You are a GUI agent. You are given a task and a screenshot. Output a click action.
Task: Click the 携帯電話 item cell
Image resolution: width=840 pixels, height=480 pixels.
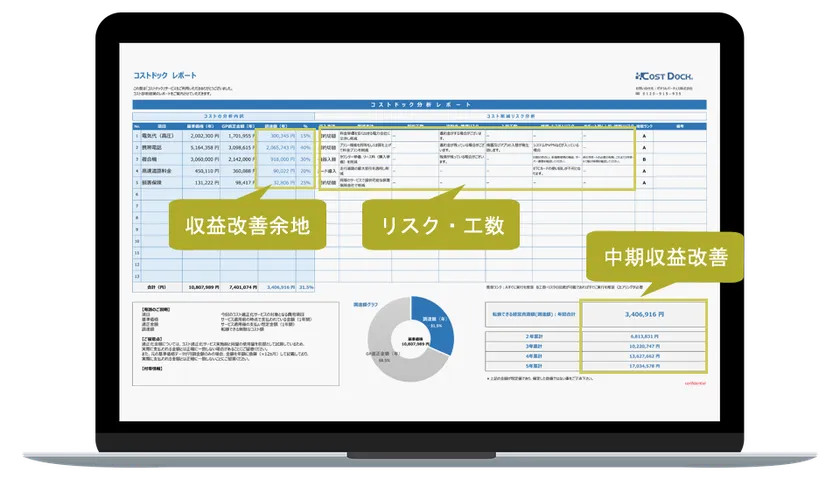pos(161,147)
